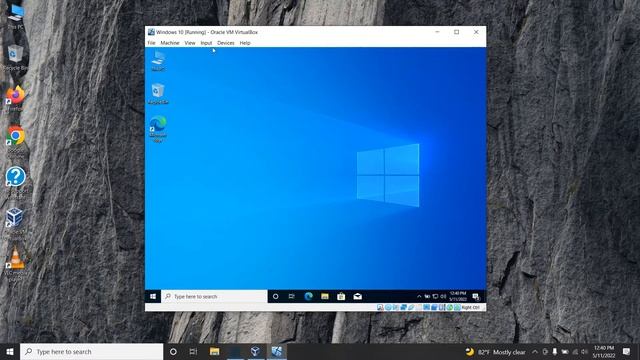Open Mail app in guest taskbar
Viewport: 640px width, 360px height.
pos(358,296)
